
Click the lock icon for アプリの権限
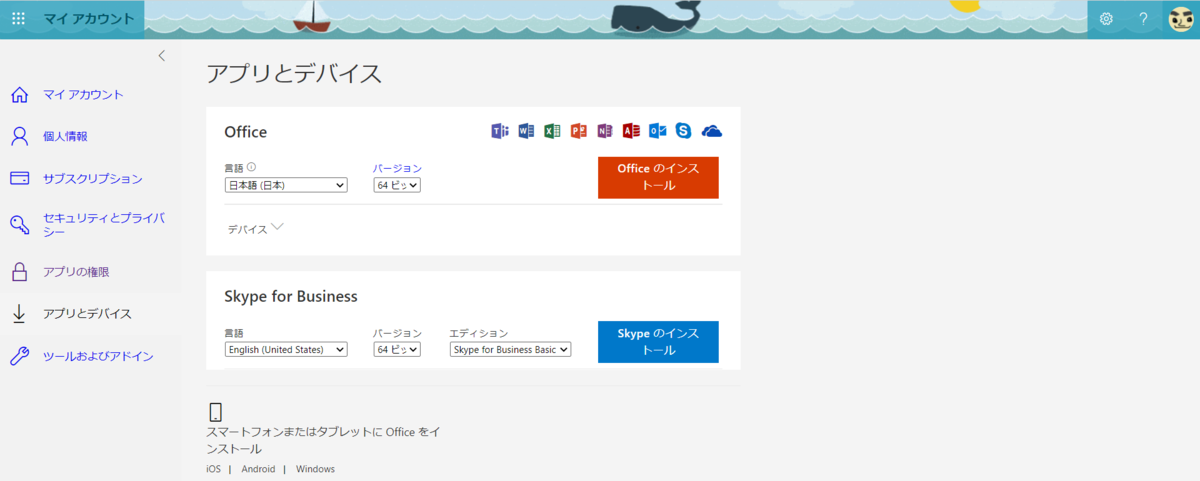19,271
